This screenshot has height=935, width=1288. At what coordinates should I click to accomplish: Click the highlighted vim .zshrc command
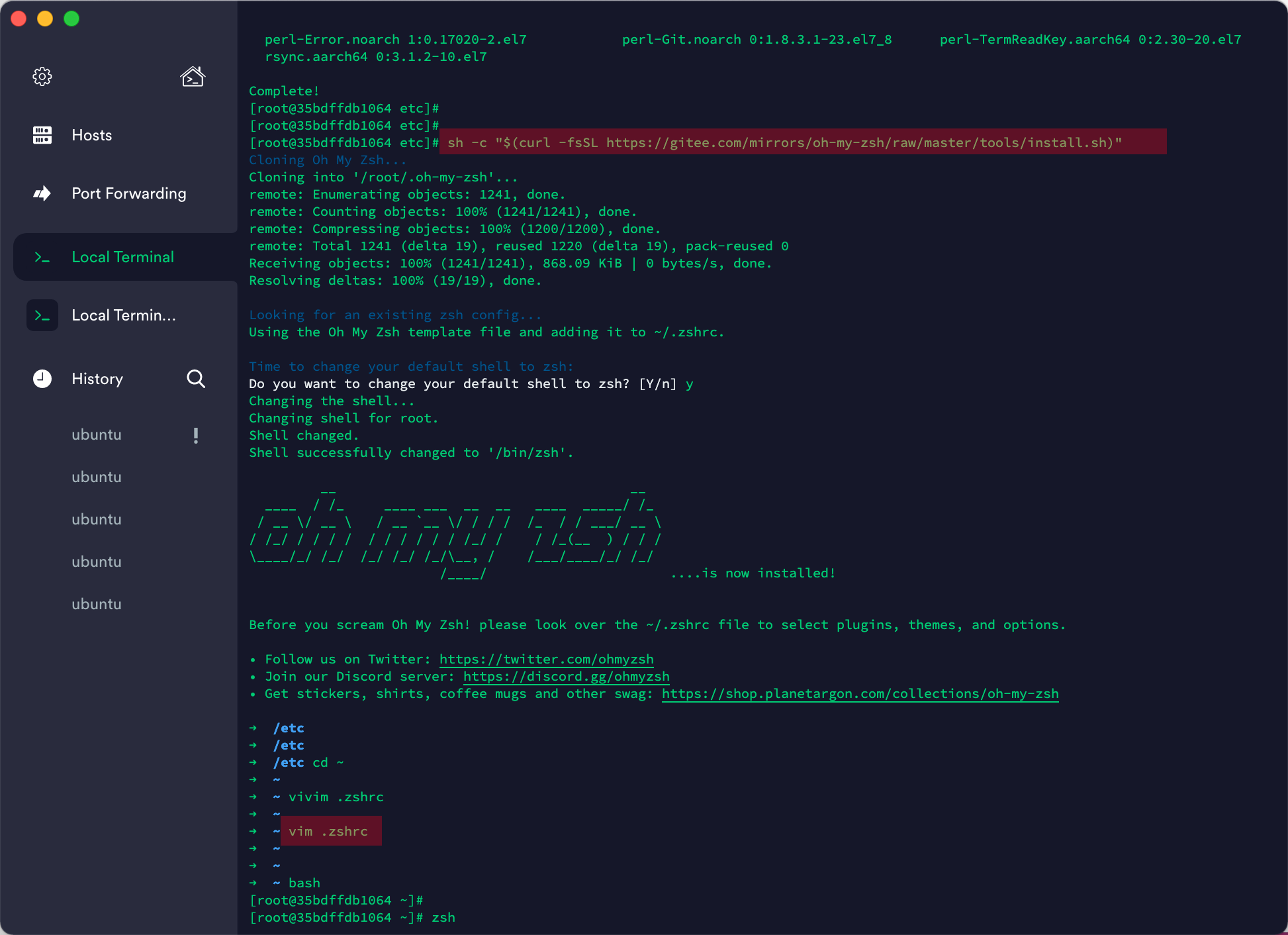tap(330, 831)
